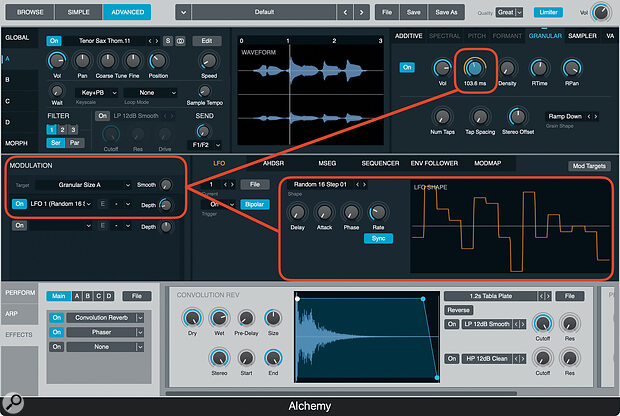Switch to the BROWSE view tab
This screenshot has width=620, height=416.
30,12
